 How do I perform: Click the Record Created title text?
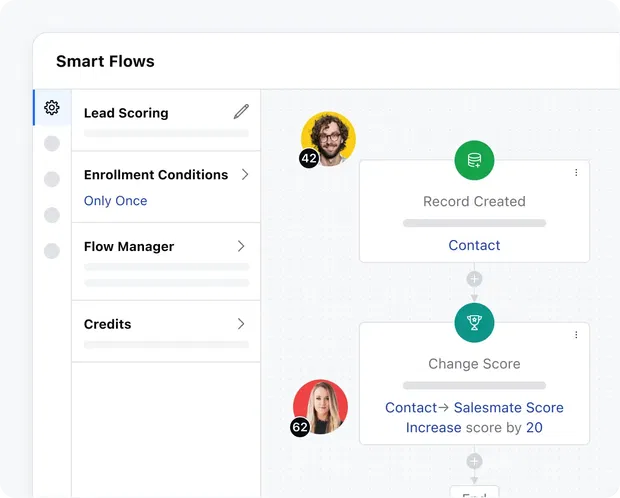coord(474,201)
